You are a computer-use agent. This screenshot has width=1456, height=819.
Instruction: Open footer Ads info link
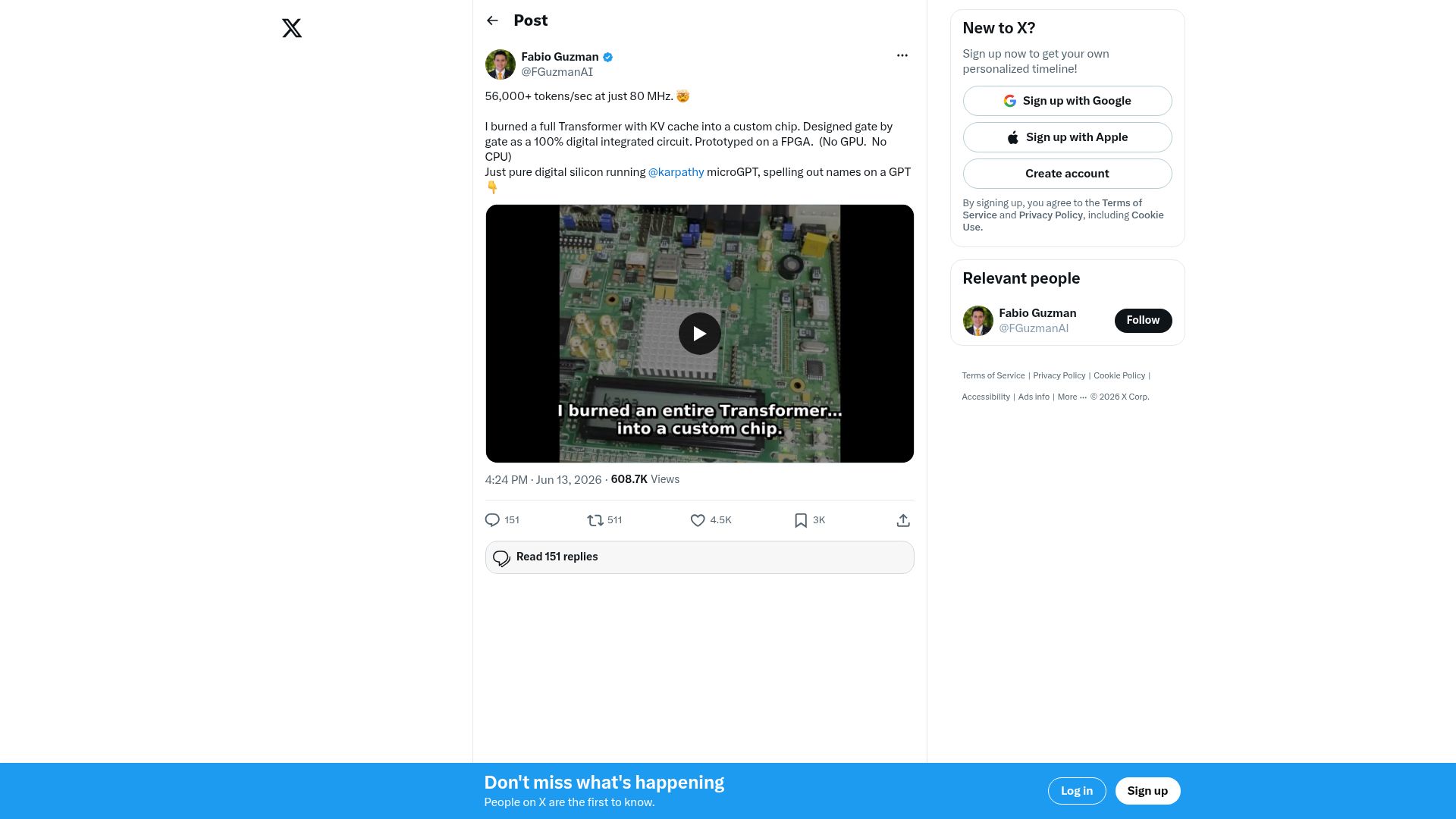[x=1034, y=397]
